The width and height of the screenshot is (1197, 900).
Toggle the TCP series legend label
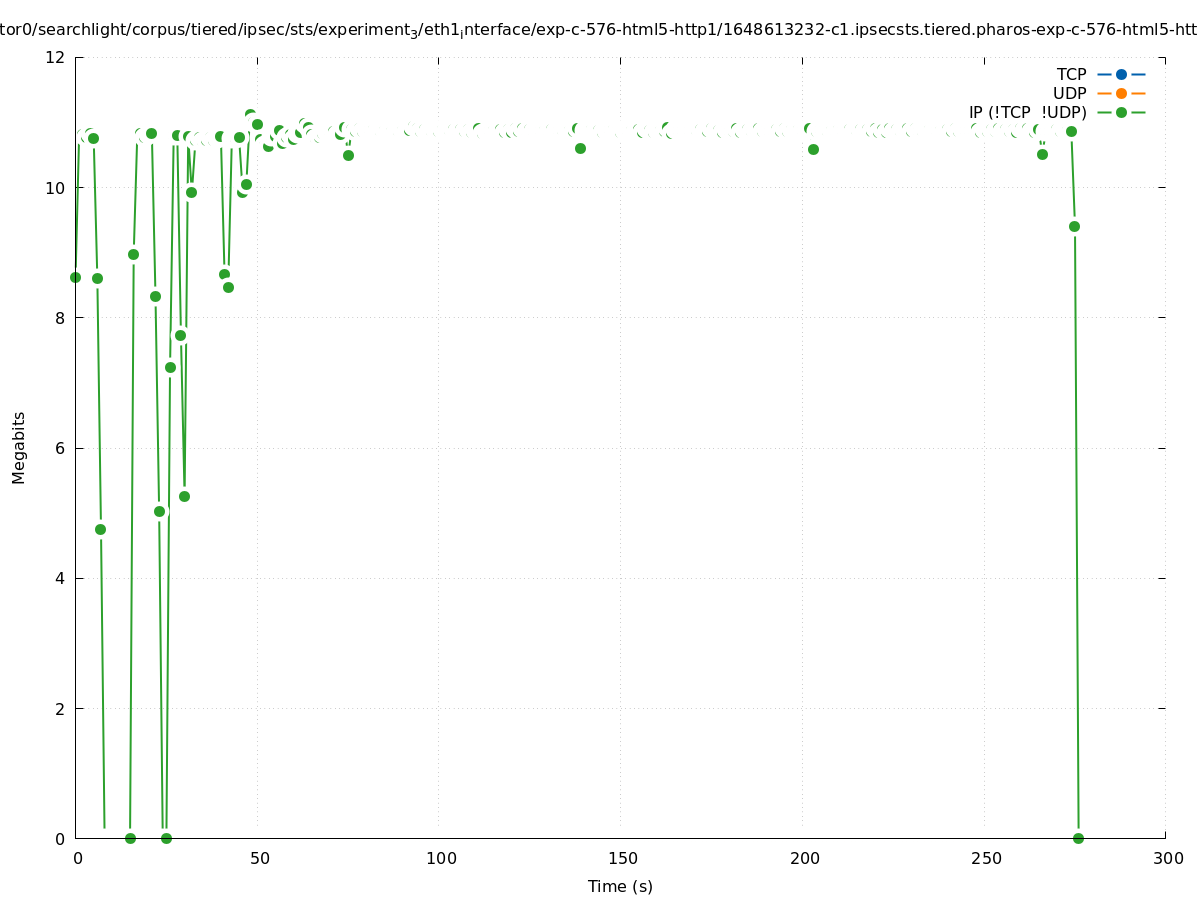(x=1071, y=75)
